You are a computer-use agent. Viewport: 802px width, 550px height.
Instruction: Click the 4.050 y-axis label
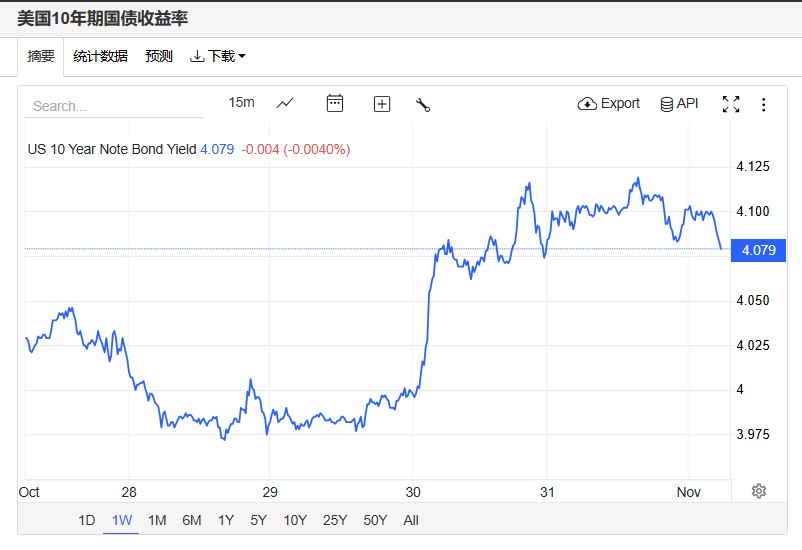[752, 300]
